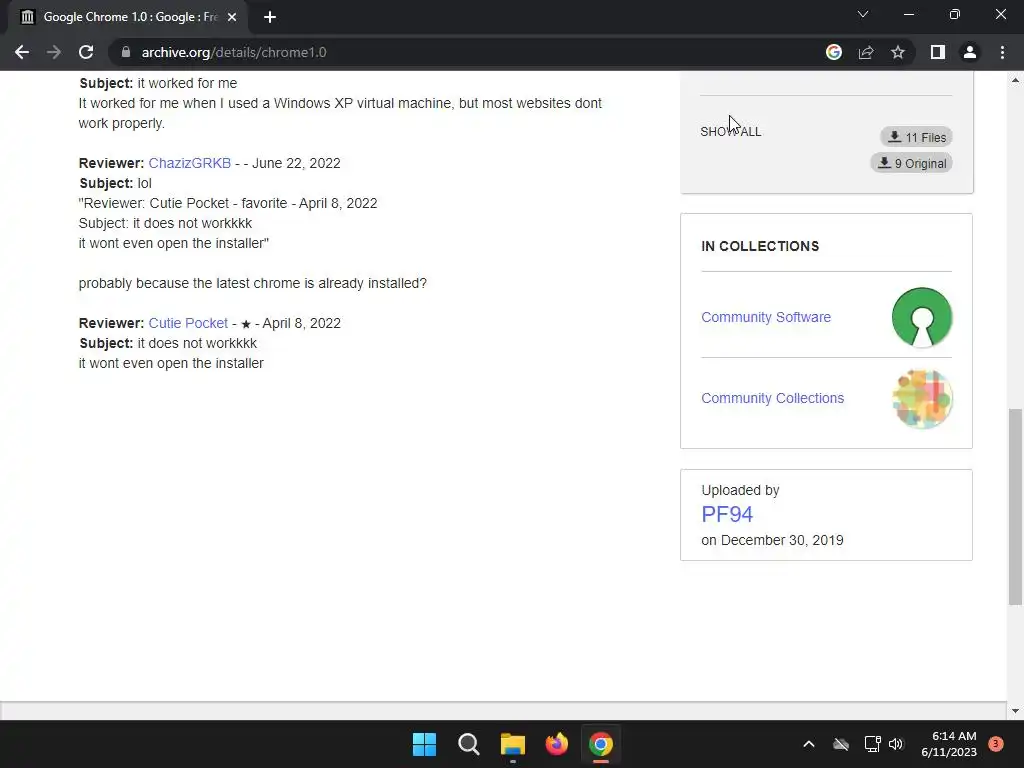Click the star rating in Cutie Pocket review
The height and width of the screenshot is (768, 1024).
(x=246, y=324)
